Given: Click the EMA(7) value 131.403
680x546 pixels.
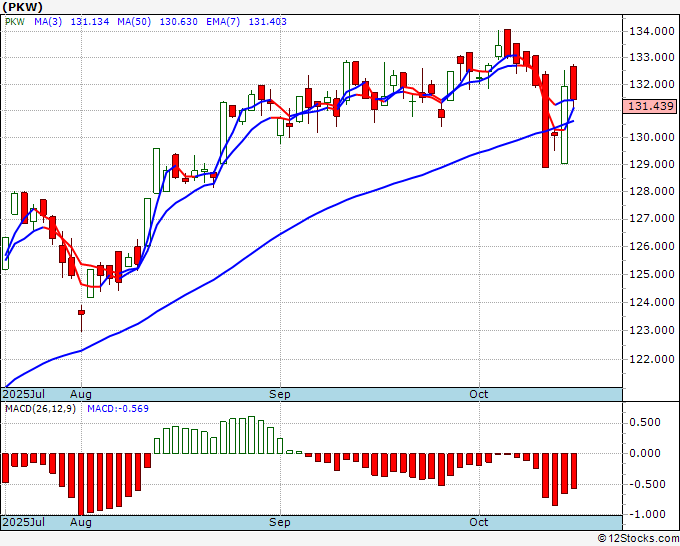Looking at the screenshot, I should (x=268, y=22).
